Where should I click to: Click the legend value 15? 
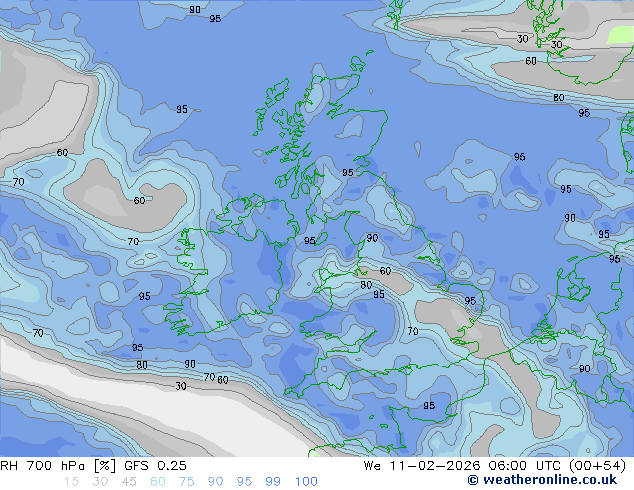(x=71, y=482)
